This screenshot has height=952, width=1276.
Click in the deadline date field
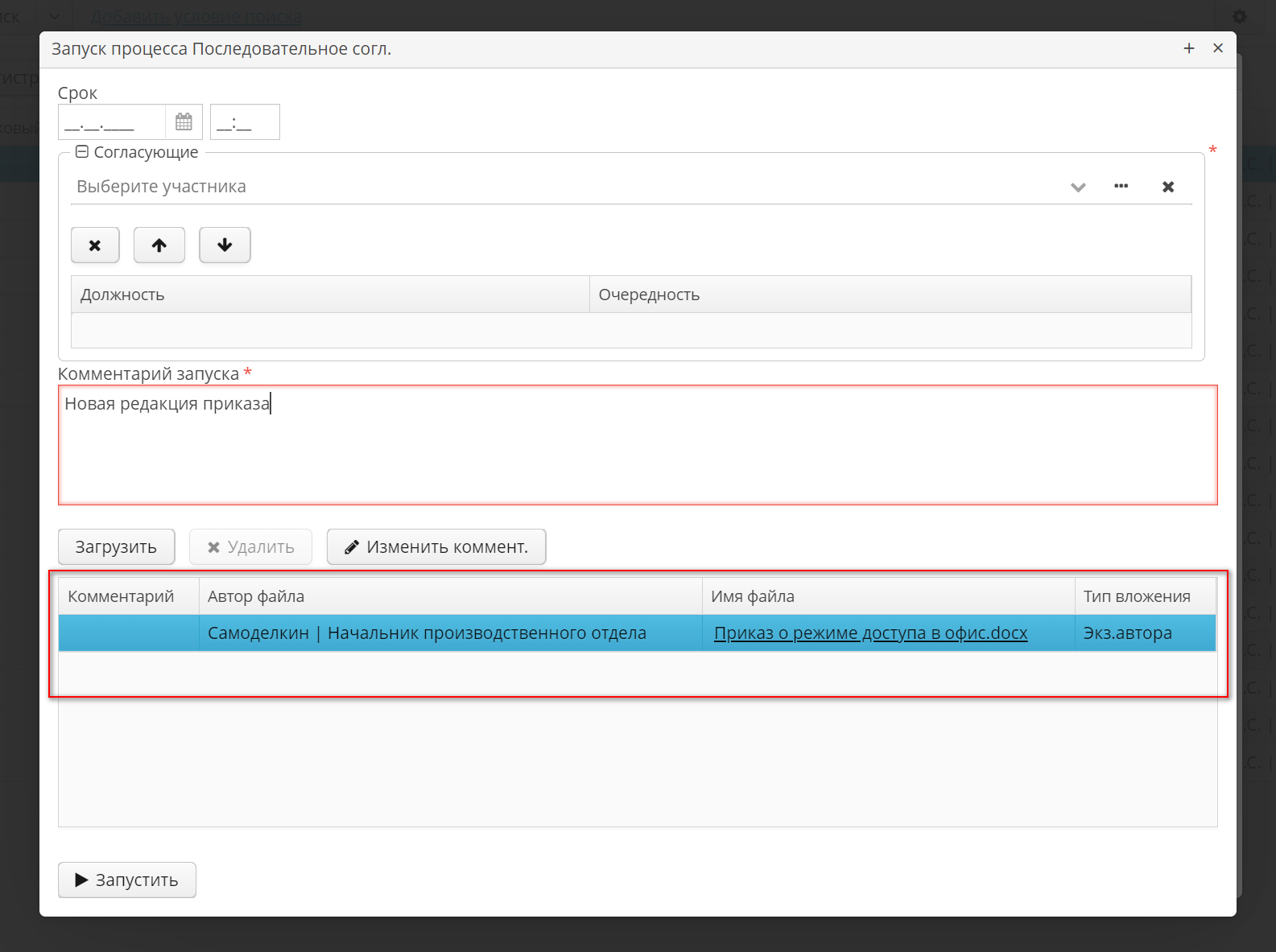click(111, 122)
